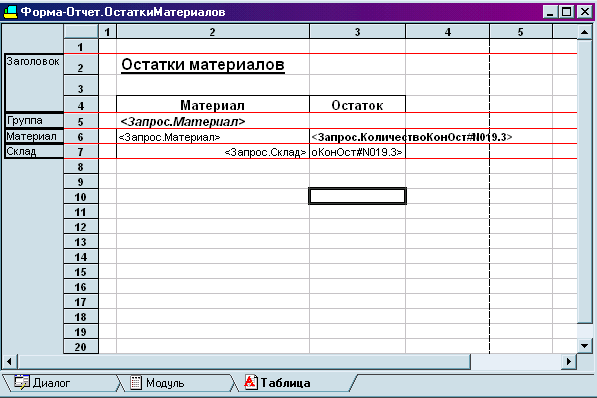Open the Модуль tab
Viewport: 597px width, 398px height.
pyautogui.click(x=175, y=383)
